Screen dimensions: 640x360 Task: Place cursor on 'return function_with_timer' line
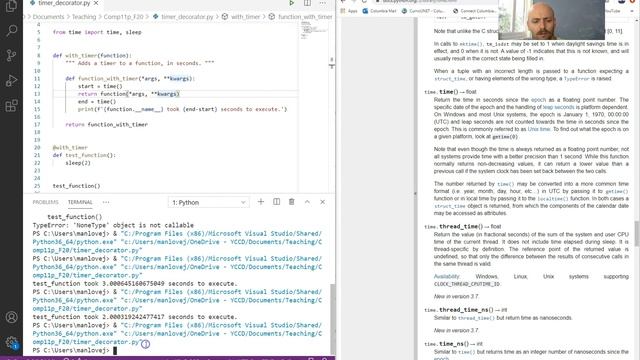click(107, 124)
